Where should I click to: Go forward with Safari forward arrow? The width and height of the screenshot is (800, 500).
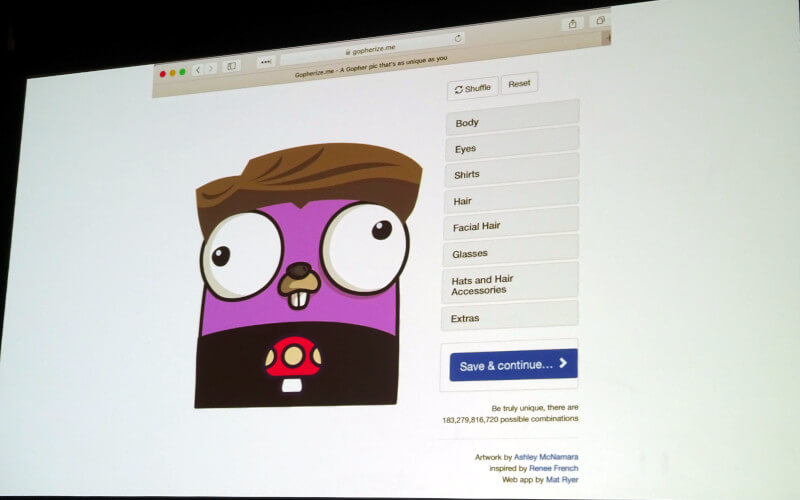(211, 68)
